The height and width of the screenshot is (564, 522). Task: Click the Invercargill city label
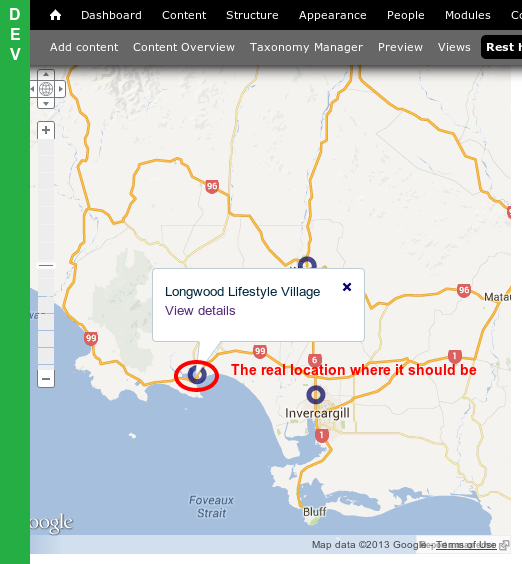pos(317,413)
